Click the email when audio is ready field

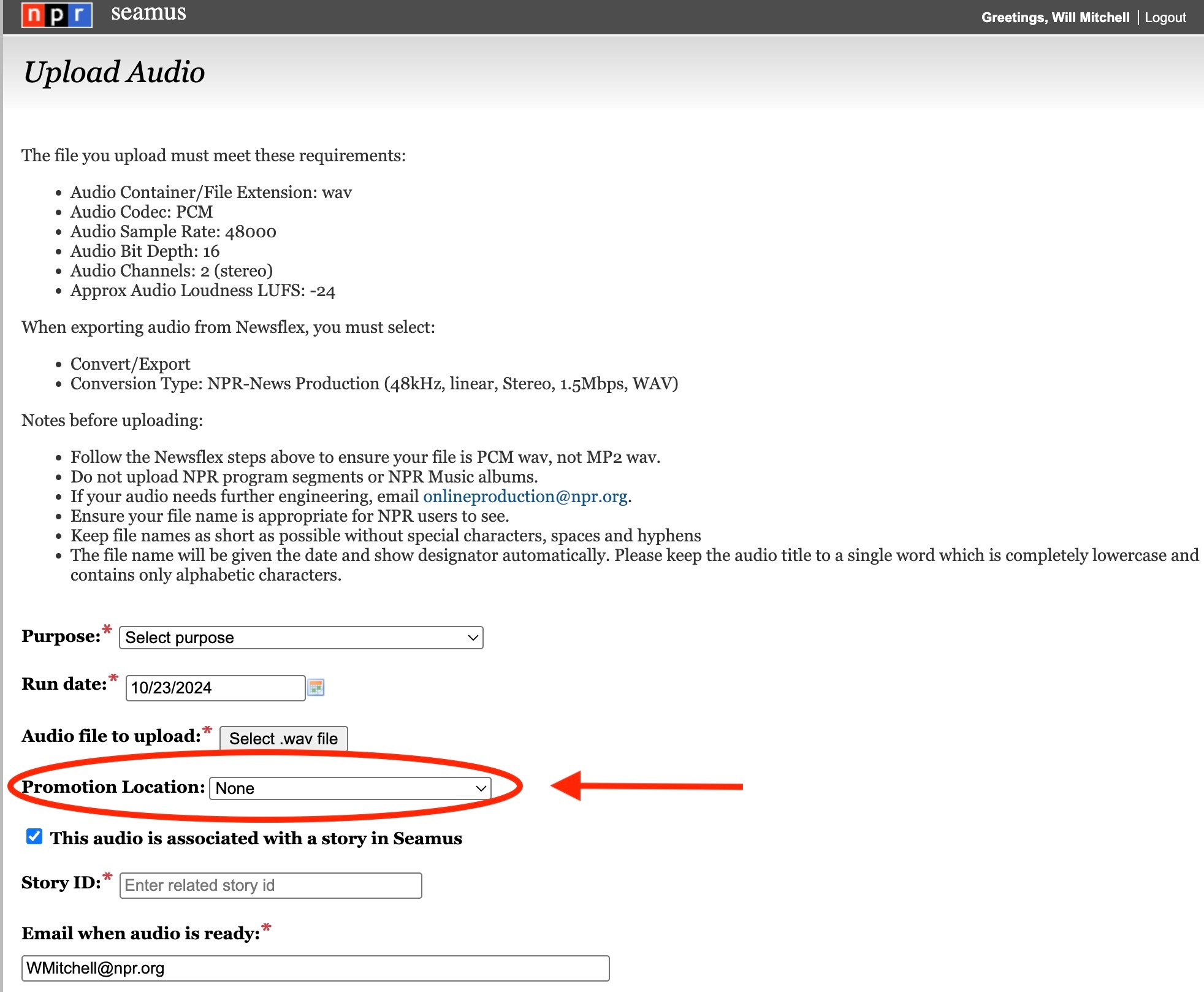tap(316, 968)
